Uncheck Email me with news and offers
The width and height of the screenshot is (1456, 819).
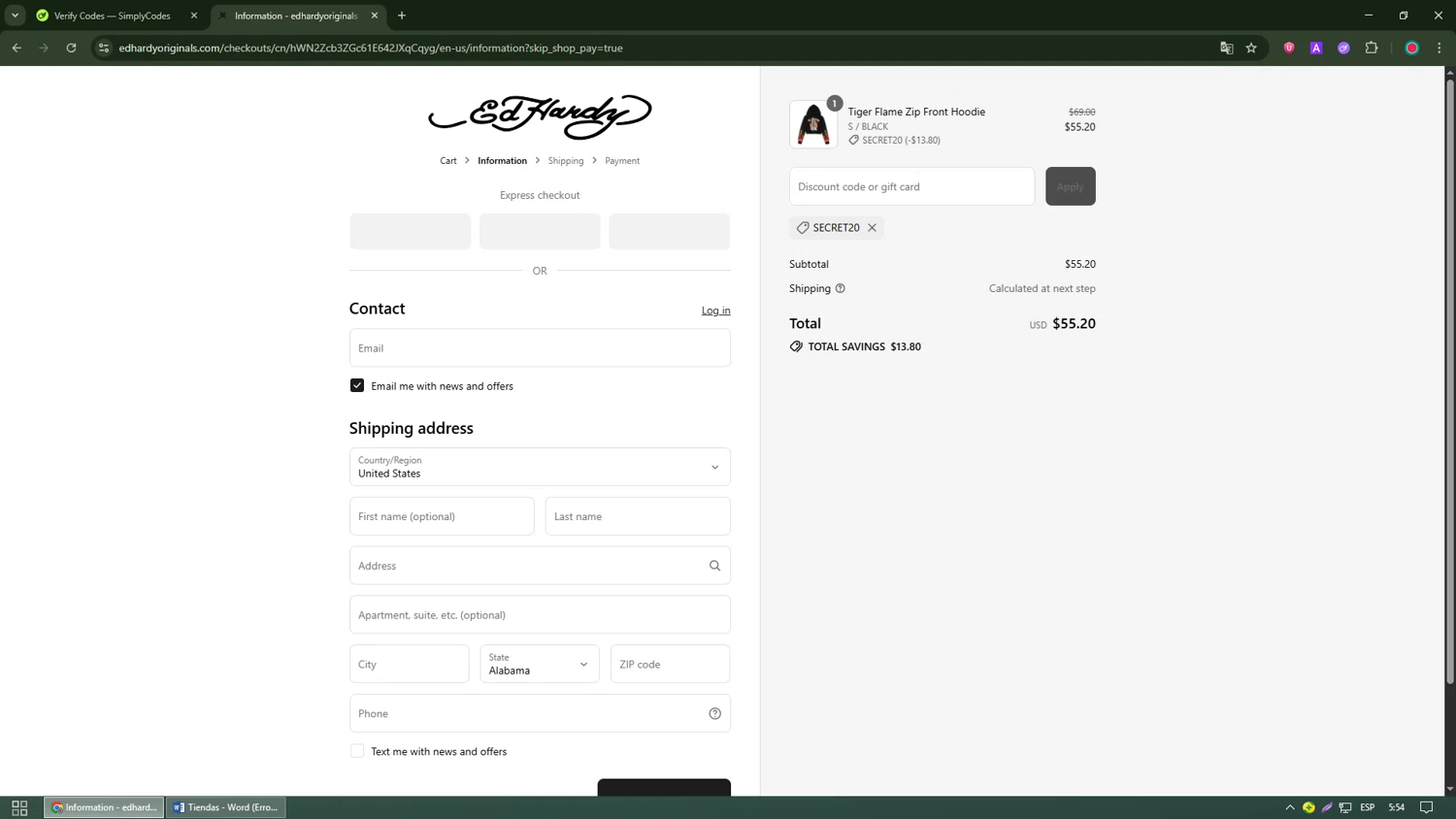click(357, 385)
